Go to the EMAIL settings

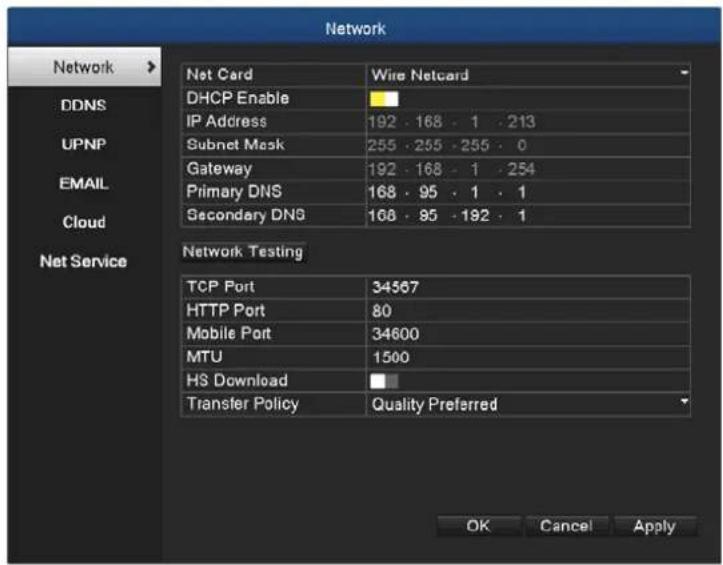coord(83,183)
